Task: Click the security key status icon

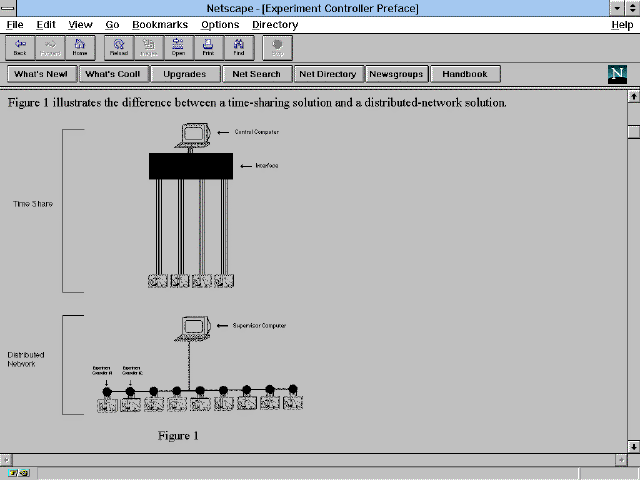Action: point(19,473)
